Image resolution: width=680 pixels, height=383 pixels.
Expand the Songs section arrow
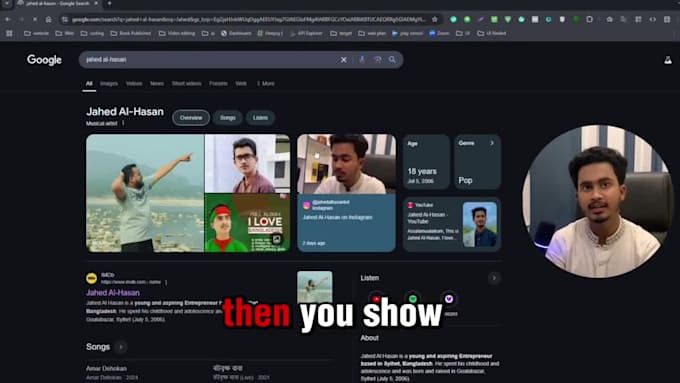pos(121,347)
